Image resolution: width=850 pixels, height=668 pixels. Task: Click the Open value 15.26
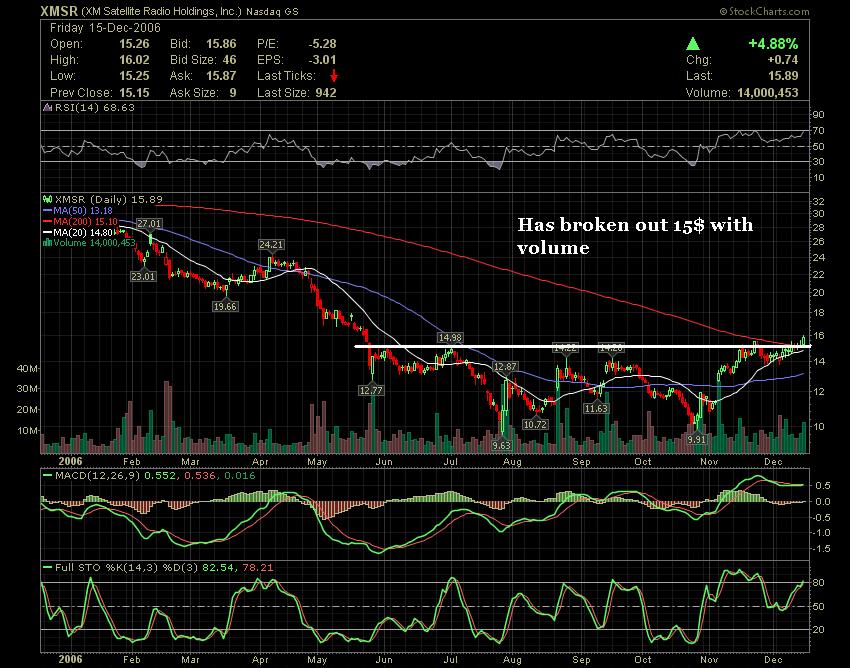[x=134, y=44]
